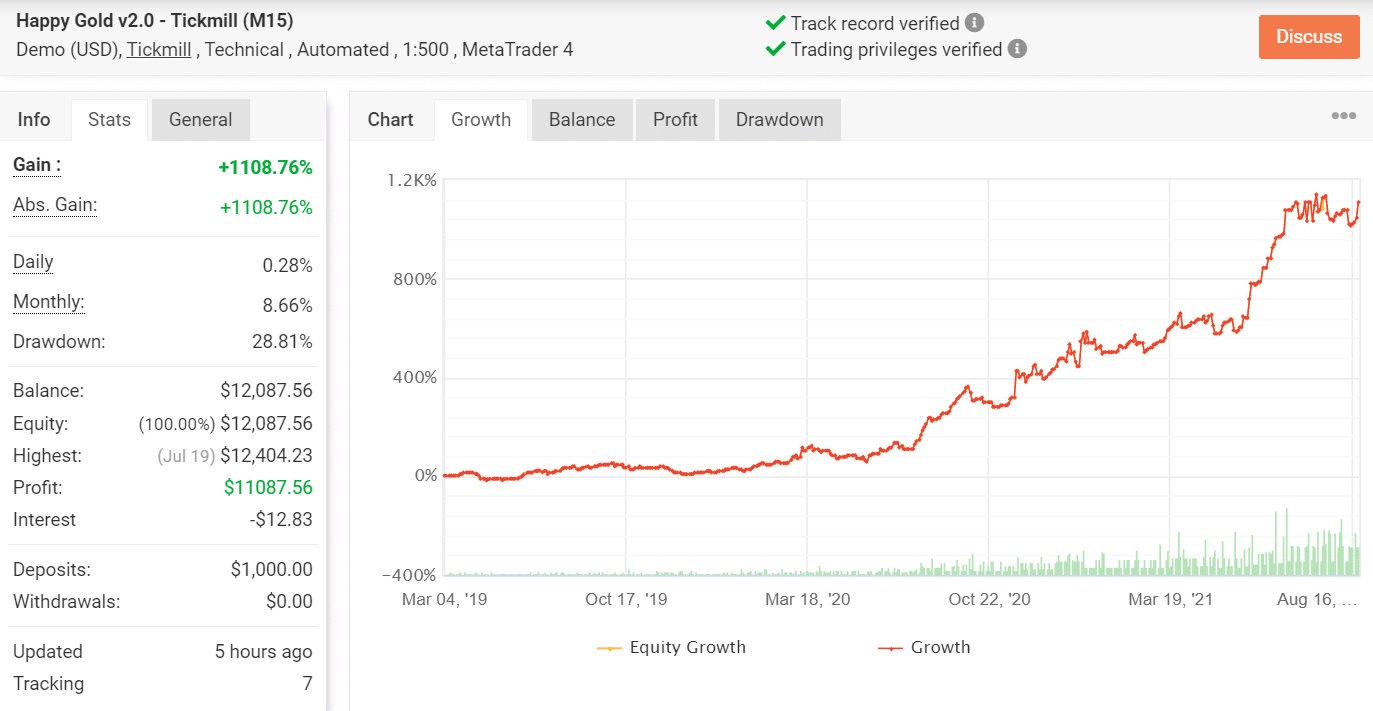
Task: Show the Profit chart tab
Action: pyautogui.click(x=675, y=120)
